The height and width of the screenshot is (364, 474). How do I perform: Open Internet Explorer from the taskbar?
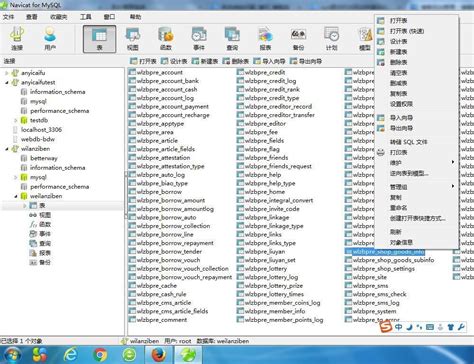[x=70, y=355]
